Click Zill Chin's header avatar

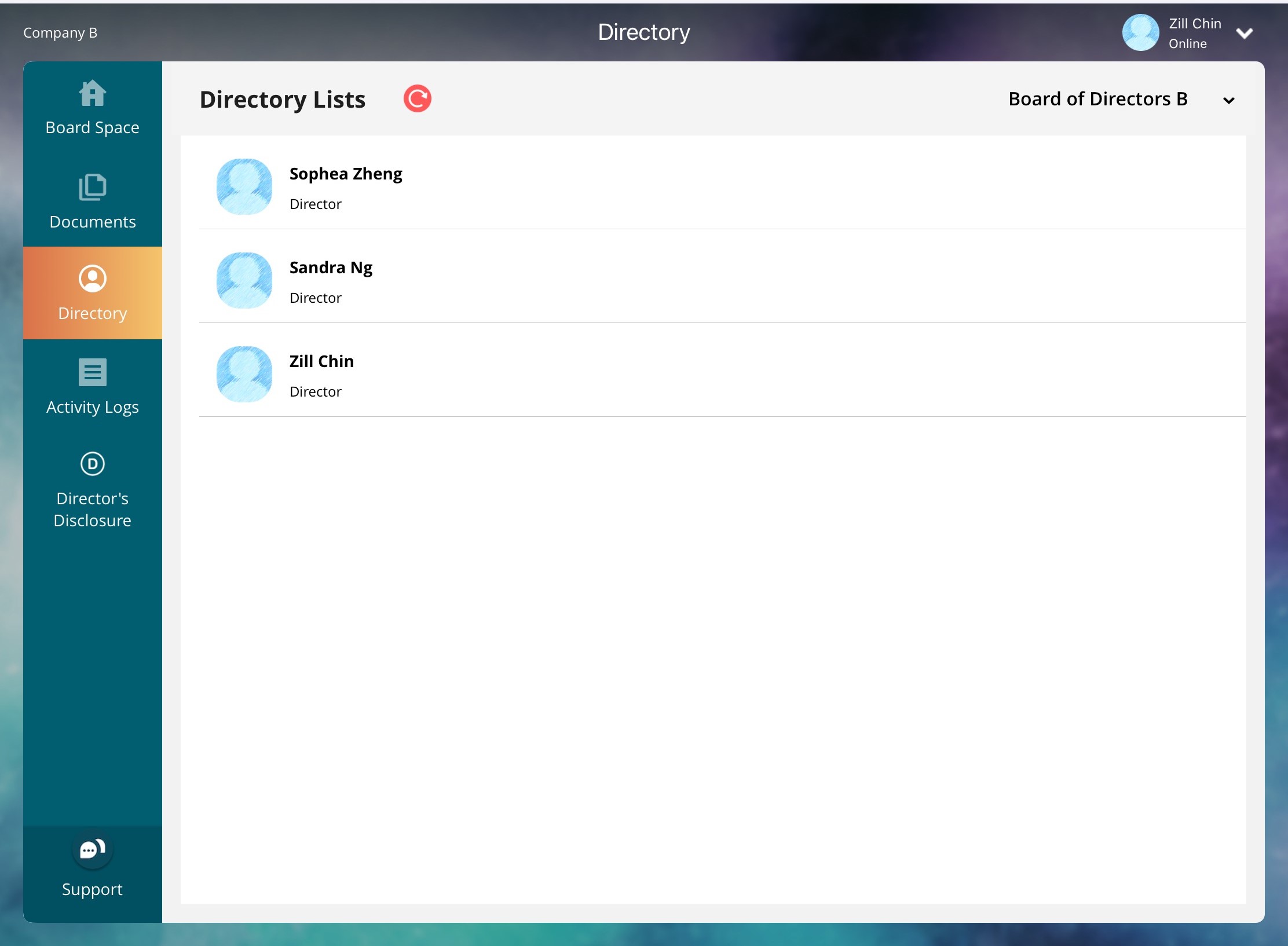1140,32
